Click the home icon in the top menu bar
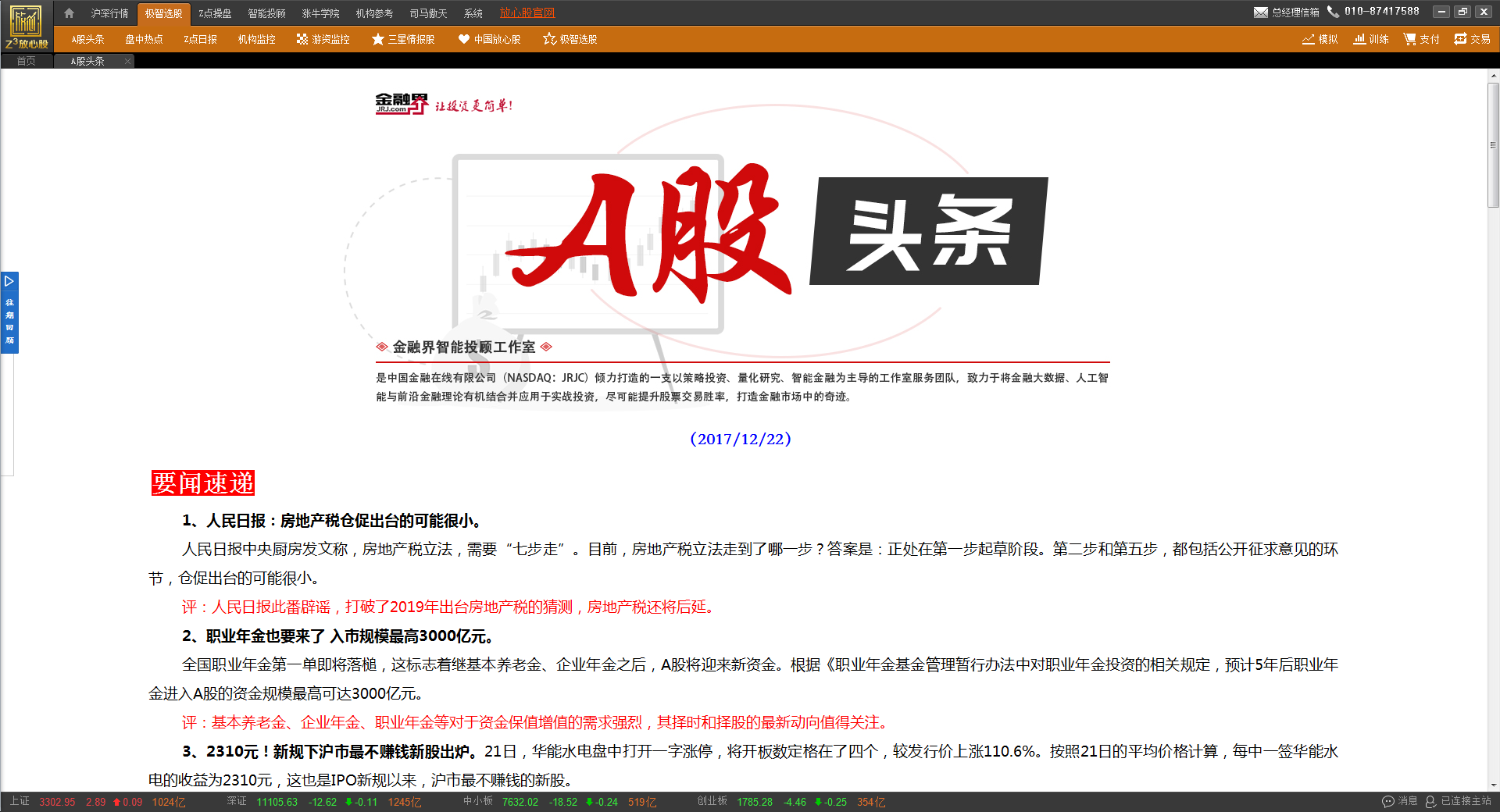Viewport: 1500px width, 812px height. tap(69, 13)
